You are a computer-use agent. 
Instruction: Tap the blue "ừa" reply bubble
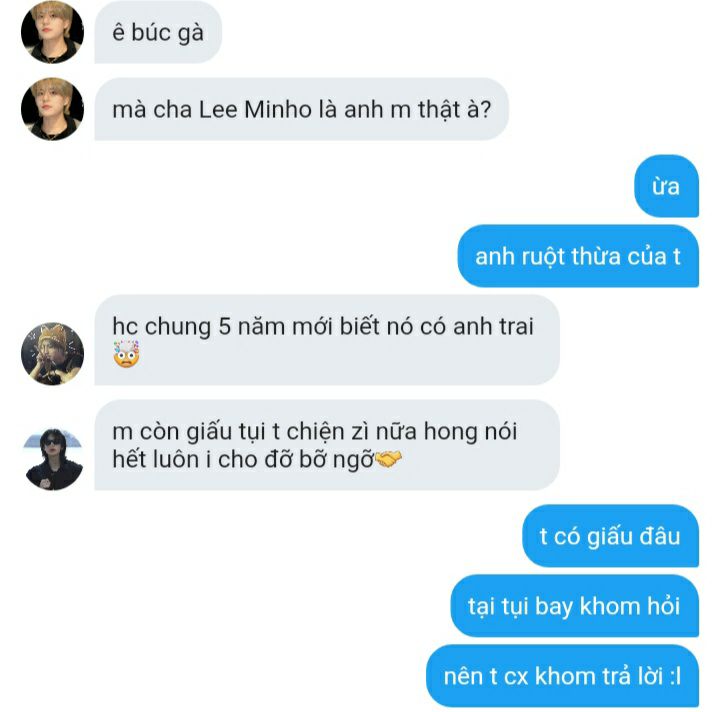pos(666,186)
